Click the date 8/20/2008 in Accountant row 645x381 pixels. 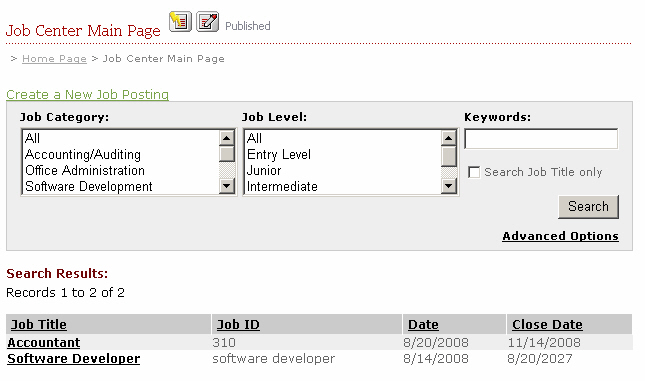[x=436, y=342]
